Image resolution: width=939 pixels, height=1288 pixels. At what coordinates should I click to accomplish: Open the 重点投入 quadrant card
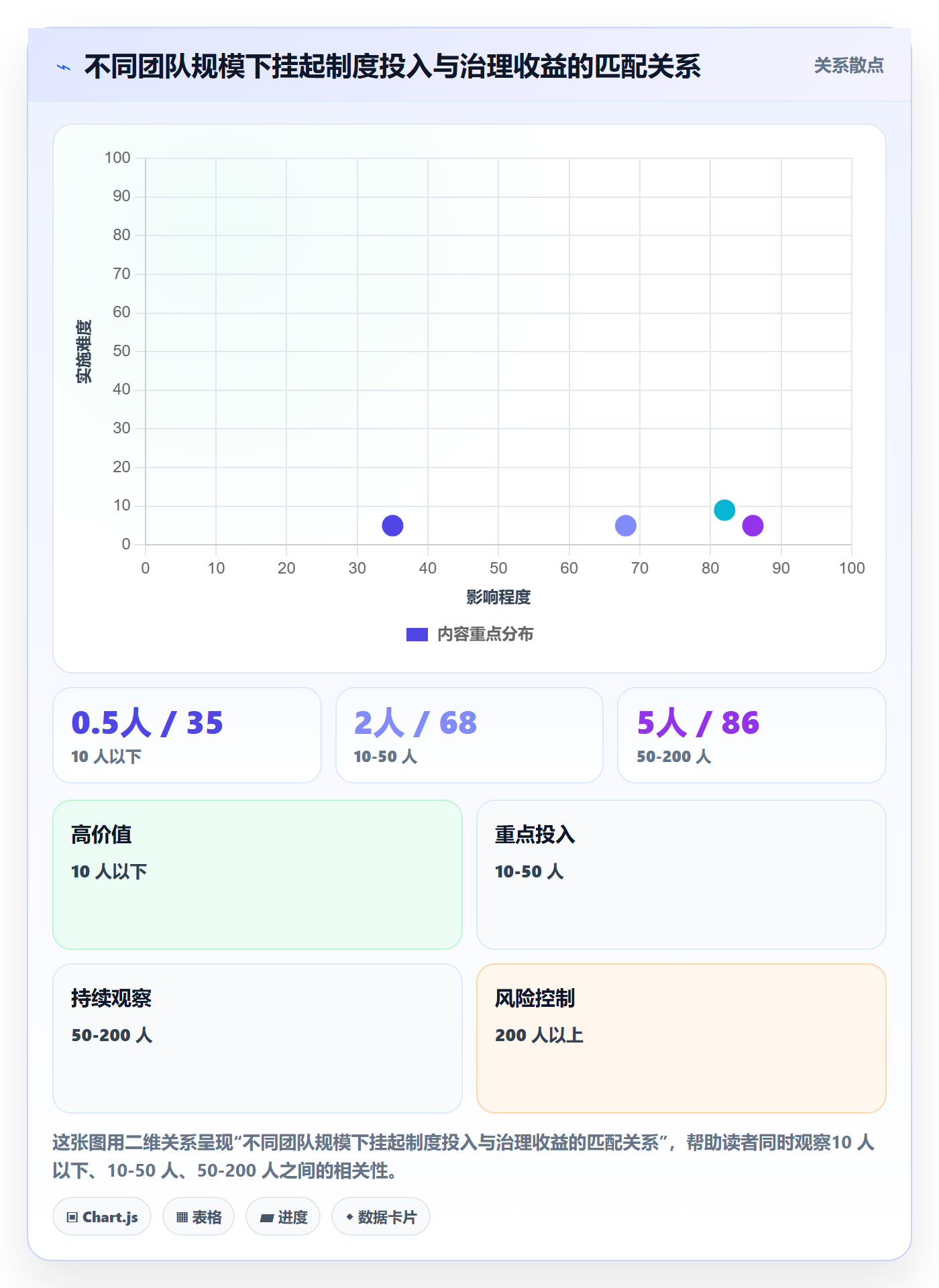[681, 874]
